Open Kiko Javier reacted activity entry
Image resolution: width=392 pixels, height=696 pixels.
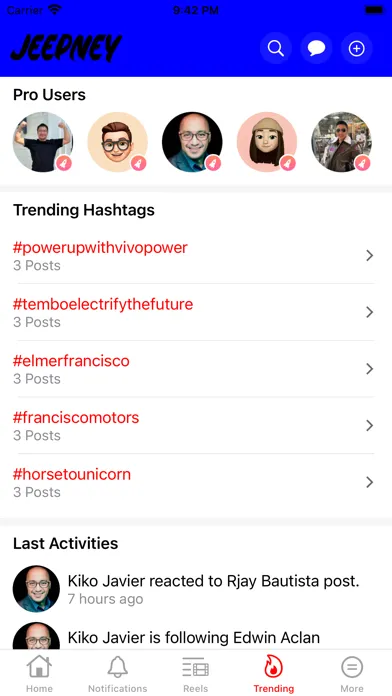pyautogui.click(x=196, y=589)
